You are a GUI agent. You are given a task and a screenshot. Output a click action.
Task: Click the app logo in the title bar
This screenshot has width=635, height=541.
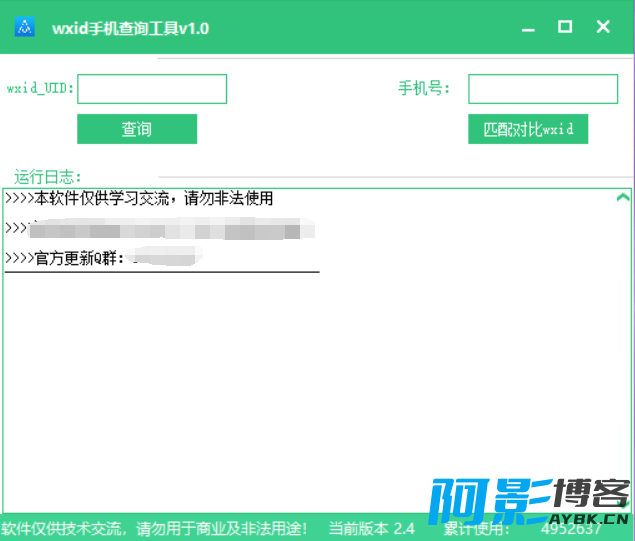click(25, 28)
